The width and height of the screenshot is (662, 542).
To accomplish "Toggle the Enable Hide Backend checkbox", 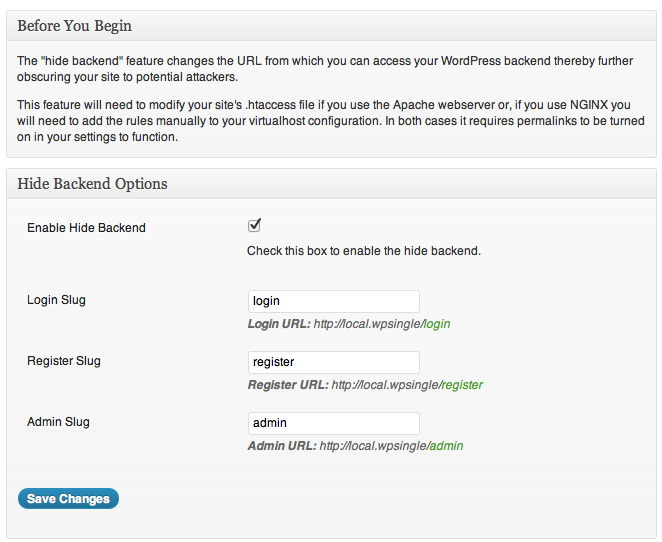I will pyautogui.click(x=254, y=226).
